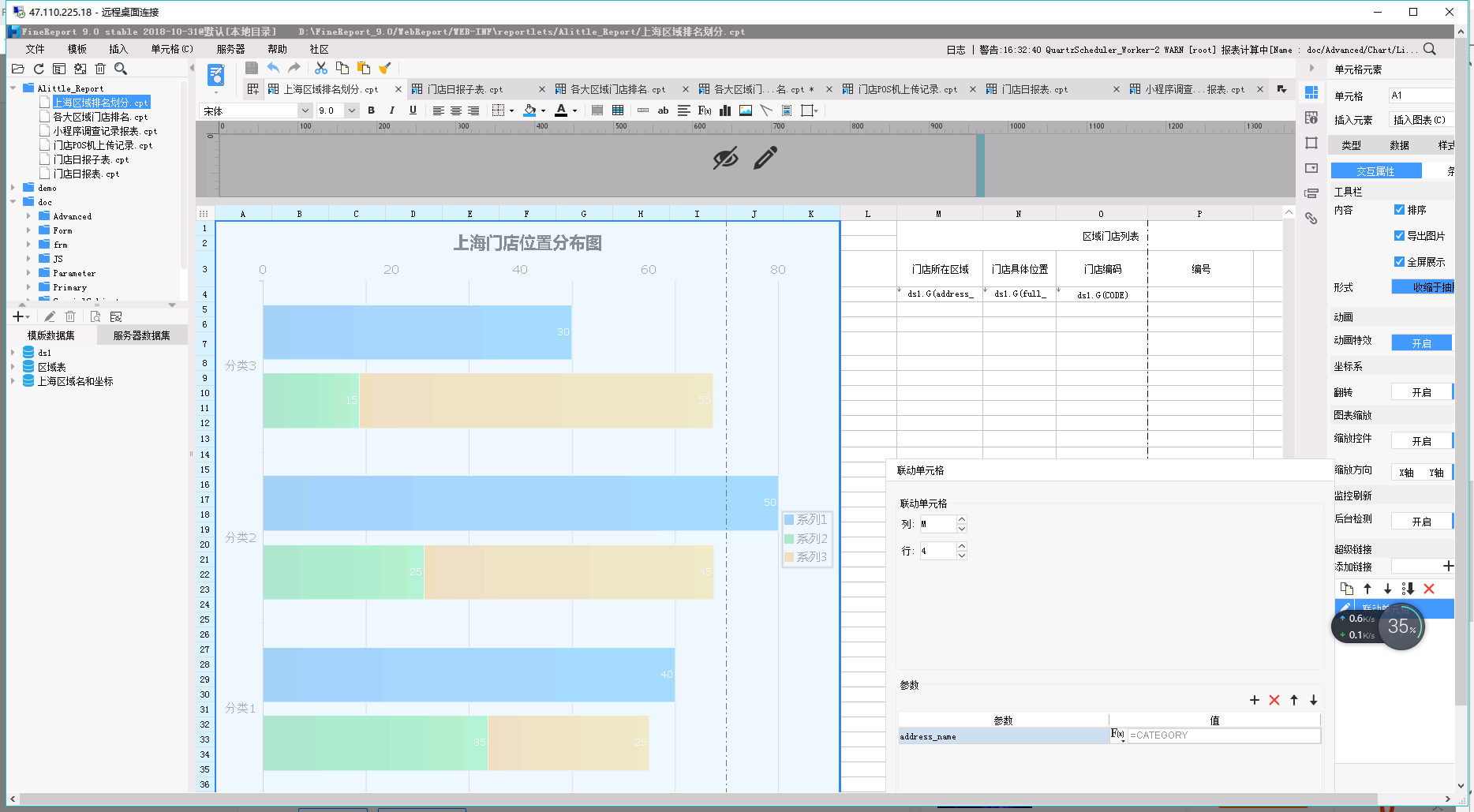This screenshot has height=812, width=1474.
Task: Switch to 门店日报子表.cpt tab
Action: (x=464, y=89)
